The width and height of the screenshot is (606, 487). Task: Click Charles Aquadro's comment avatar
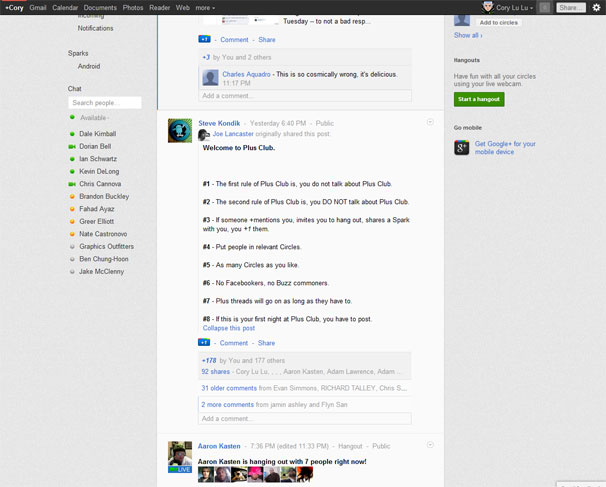click(210, 78)
